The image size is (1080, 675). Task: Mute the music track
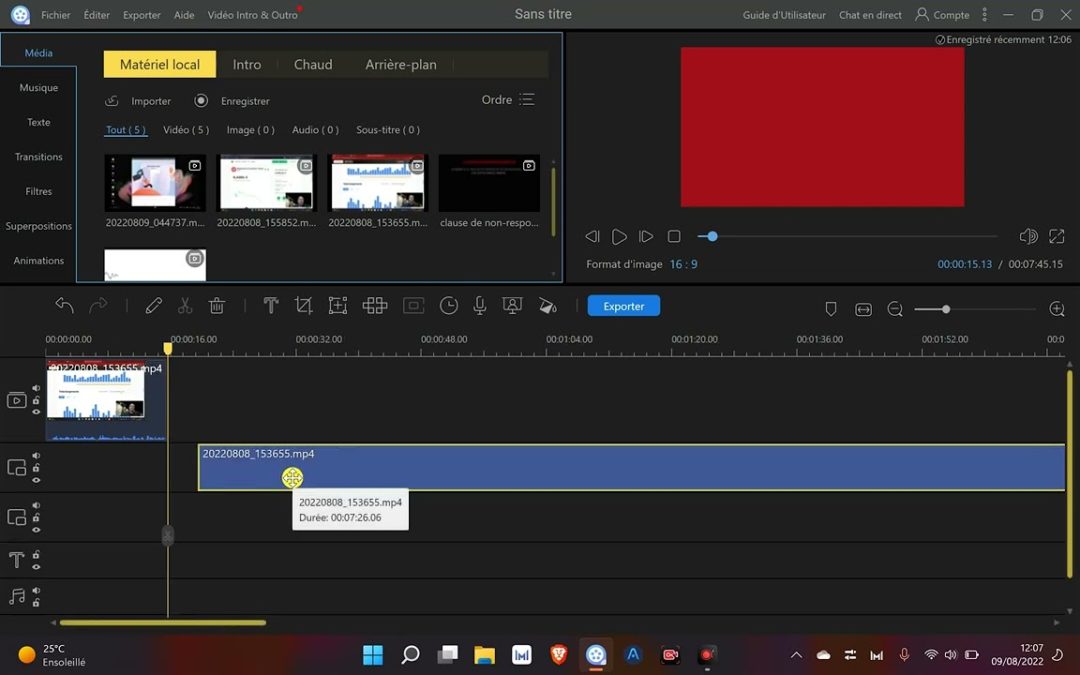pyautogui.click(x=36, y=590)
